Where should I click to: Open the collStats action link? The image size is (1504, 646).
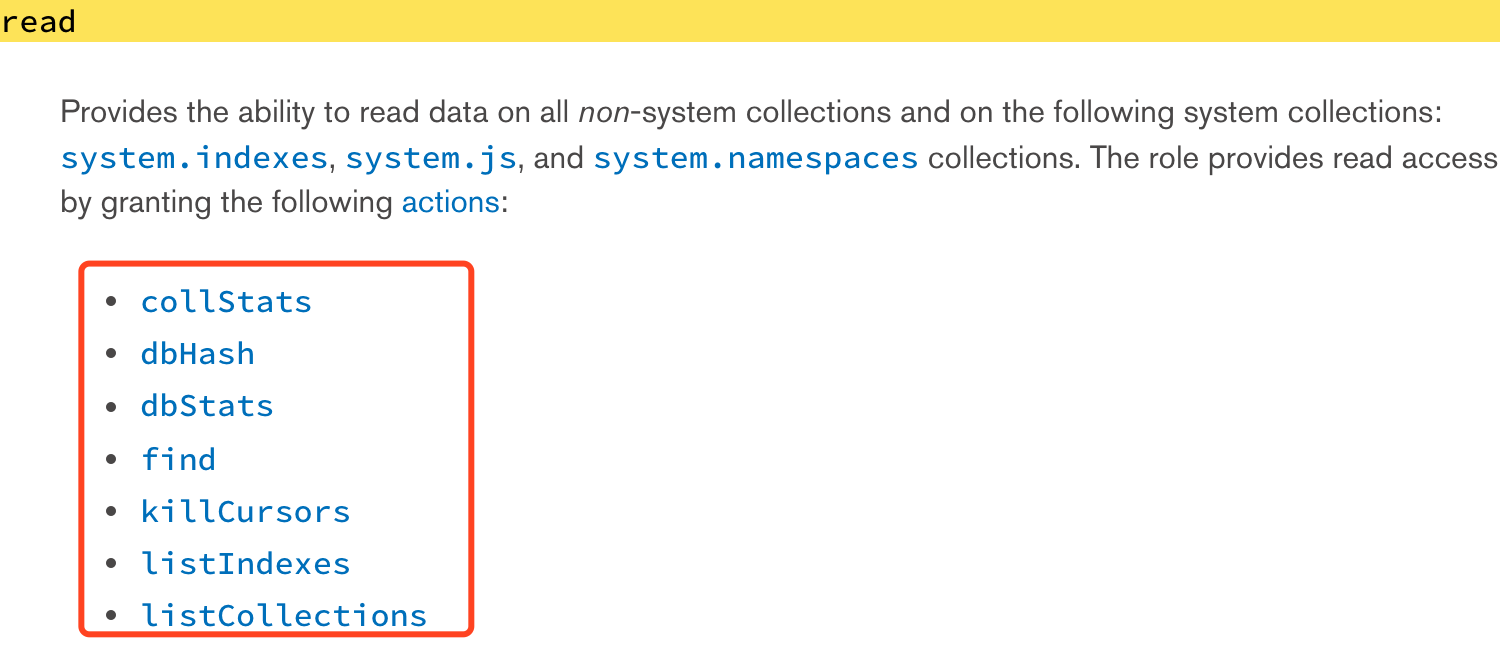226,302
